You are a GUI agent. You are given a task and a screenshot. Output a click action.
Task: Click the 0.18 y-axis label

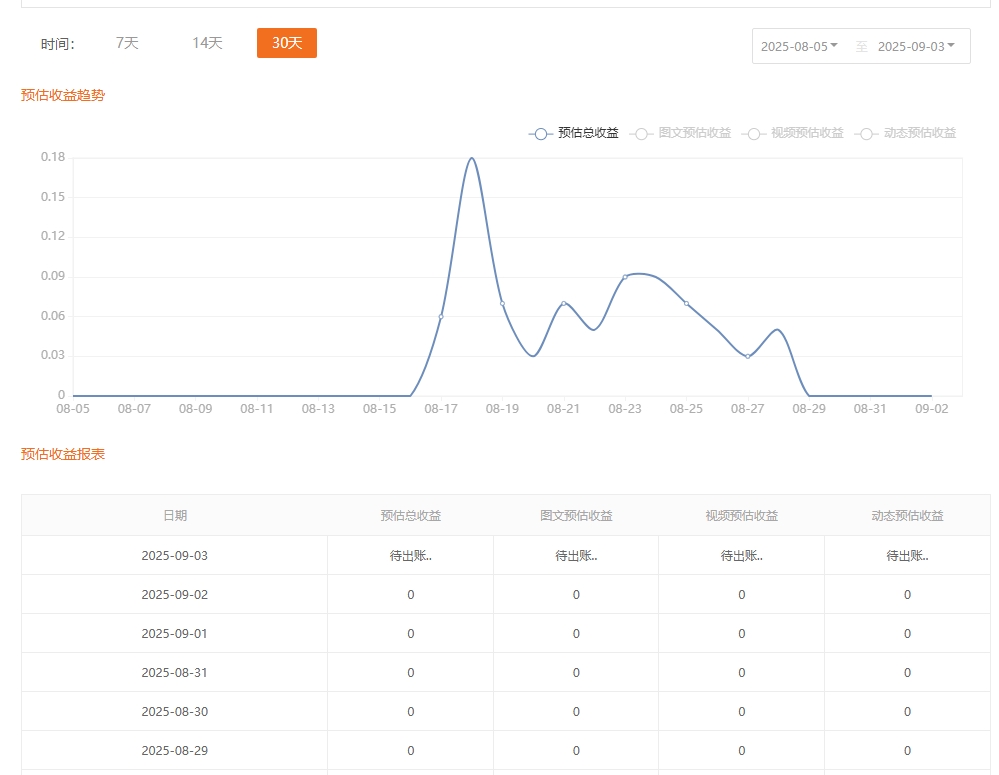tap(53, 157)
